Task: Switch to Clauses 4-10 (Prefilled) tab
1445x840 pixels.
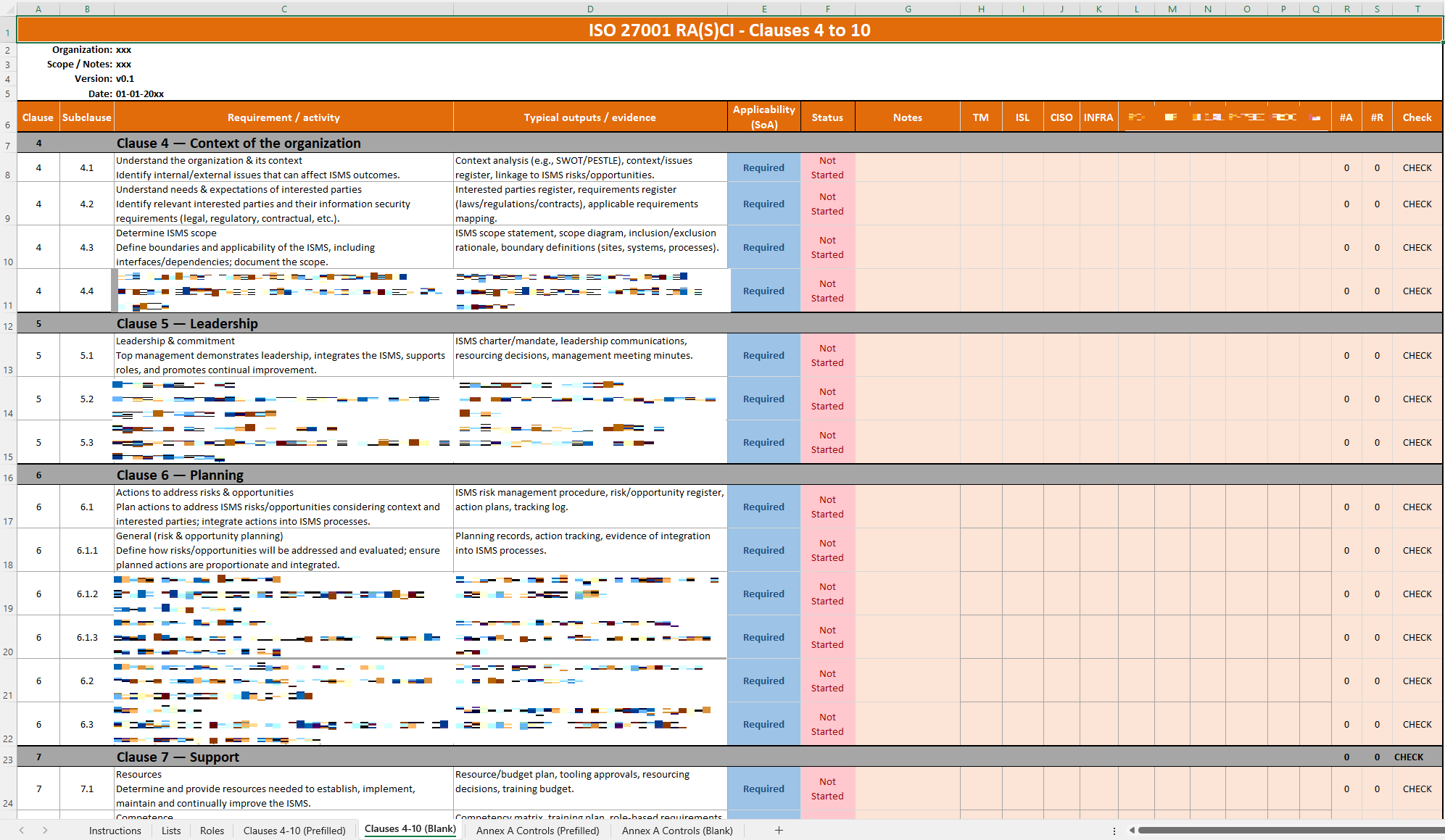Action: (294, 831)
